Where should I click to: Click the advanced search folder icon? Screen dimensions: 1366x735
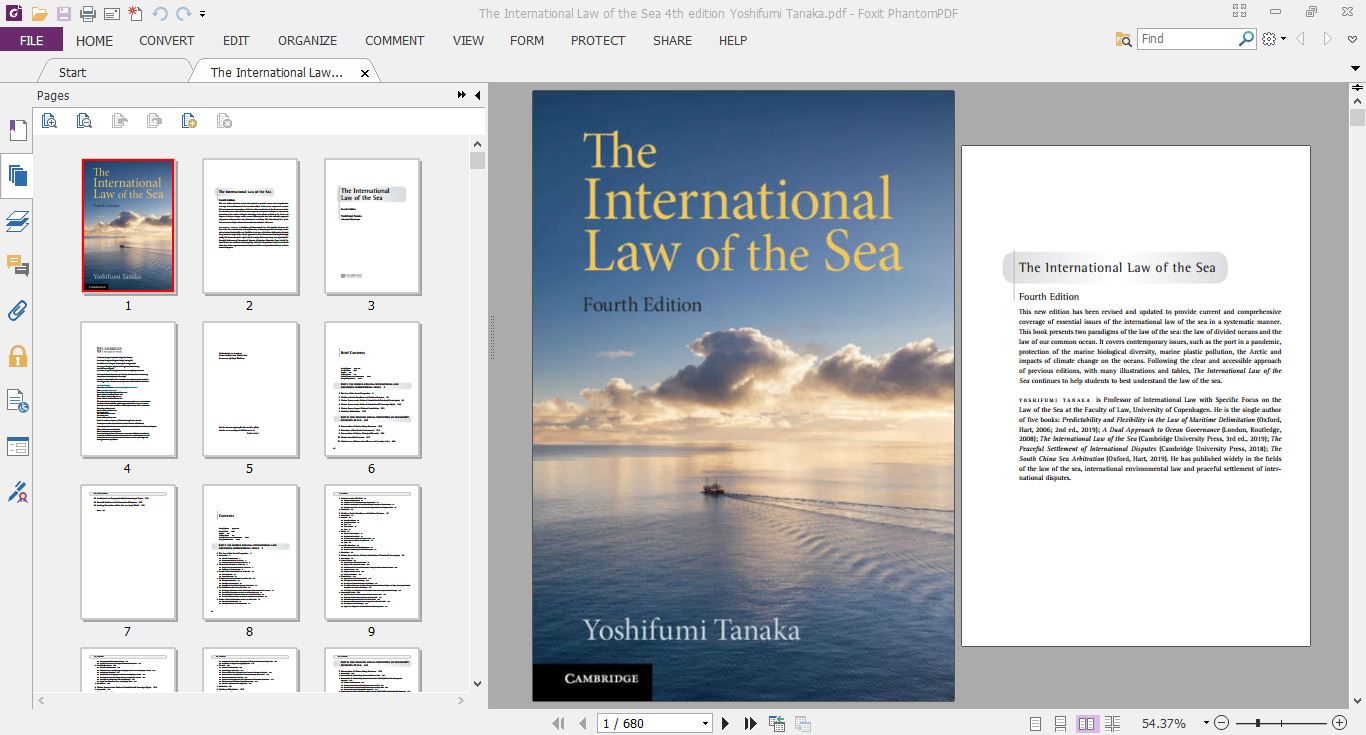click(x=1124, y=39)
